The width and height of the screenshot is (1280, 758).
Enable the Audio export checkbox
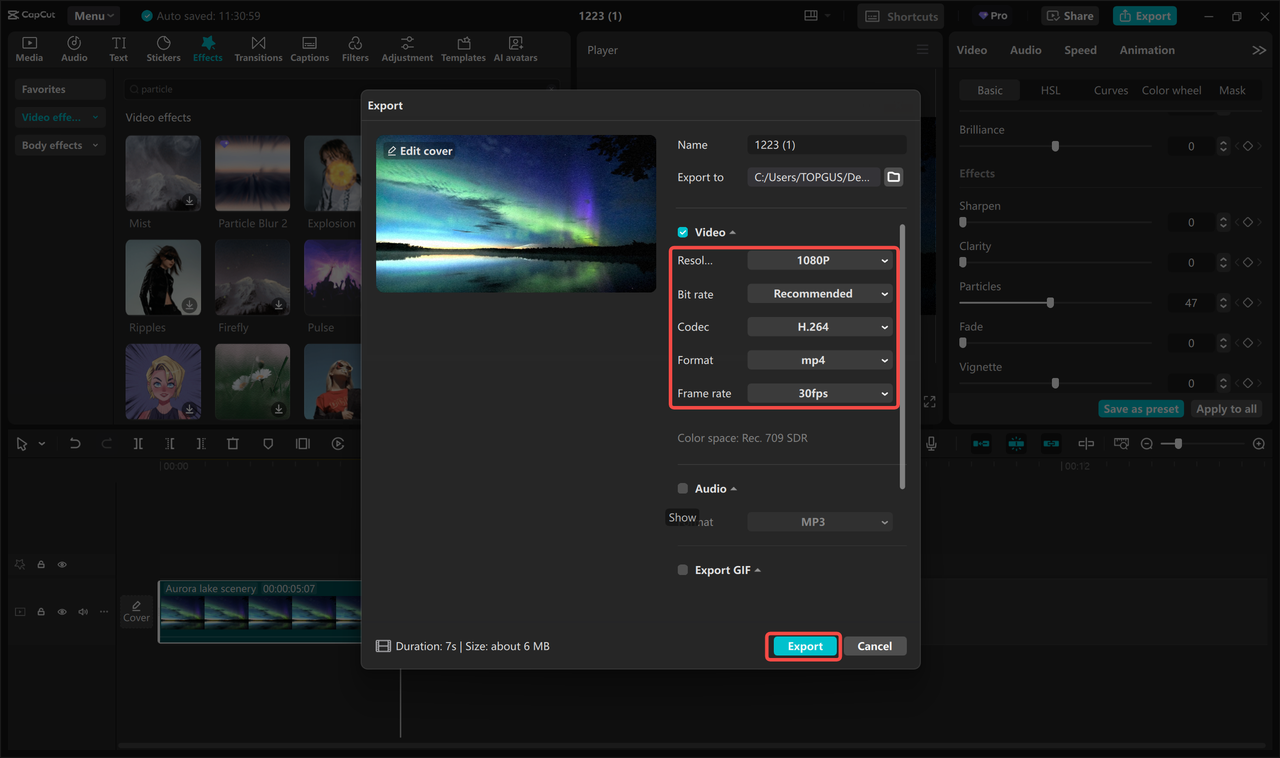[x=682, y=488]
